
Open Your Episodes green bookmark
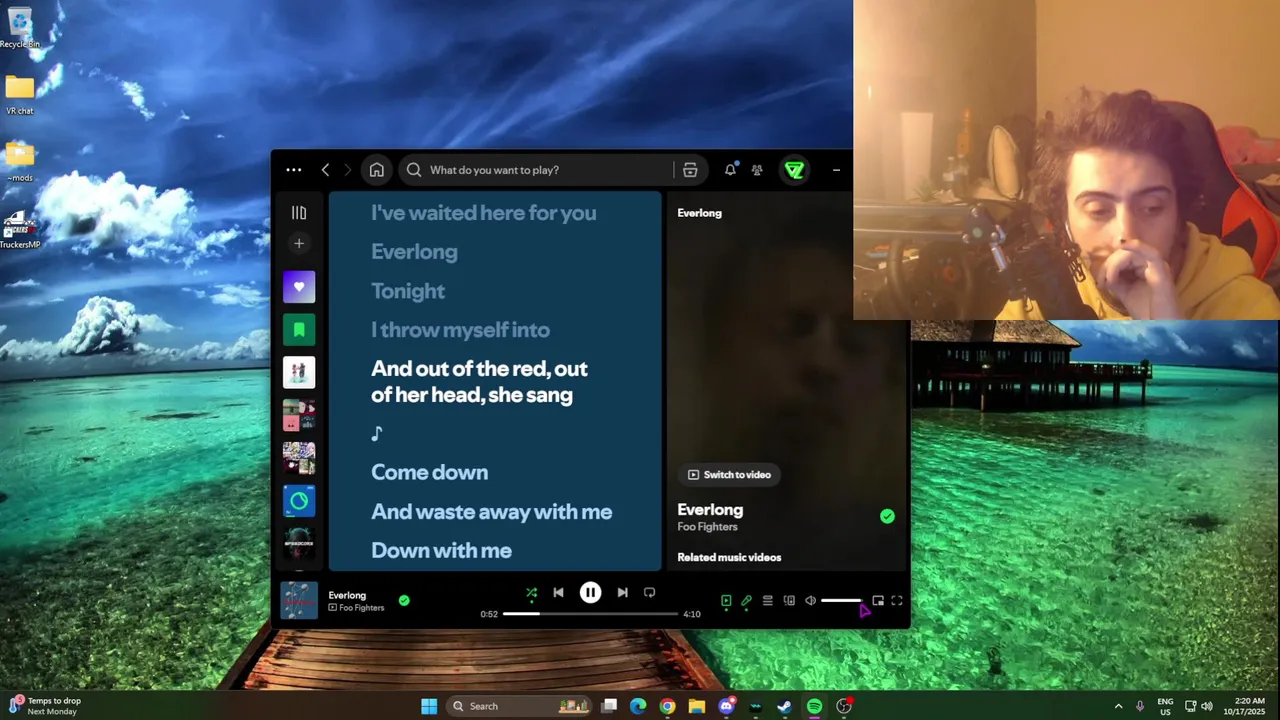click(x=299, y=329)
